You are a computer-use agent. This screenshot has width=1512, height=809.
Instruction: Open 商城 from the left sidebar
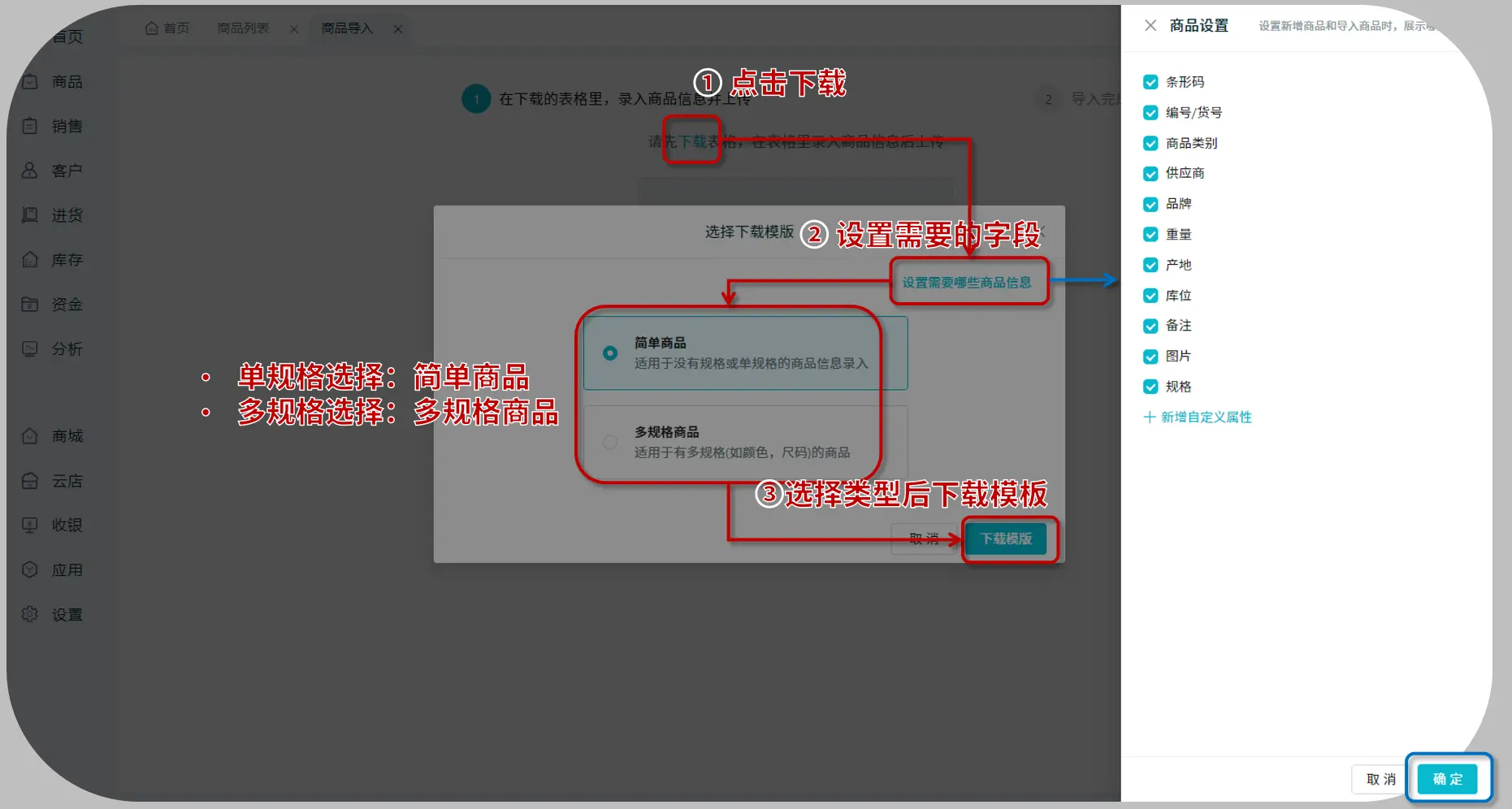point(53,437)
